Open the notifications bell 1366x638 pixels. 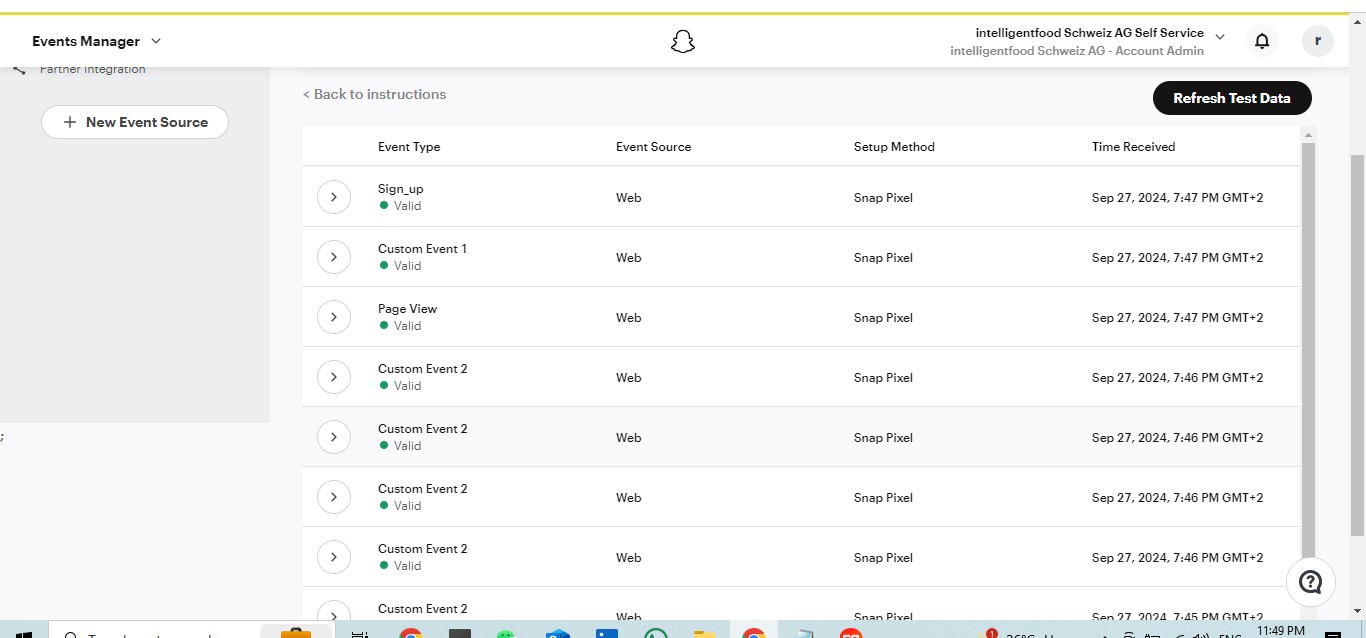[x=1262, y=41]
